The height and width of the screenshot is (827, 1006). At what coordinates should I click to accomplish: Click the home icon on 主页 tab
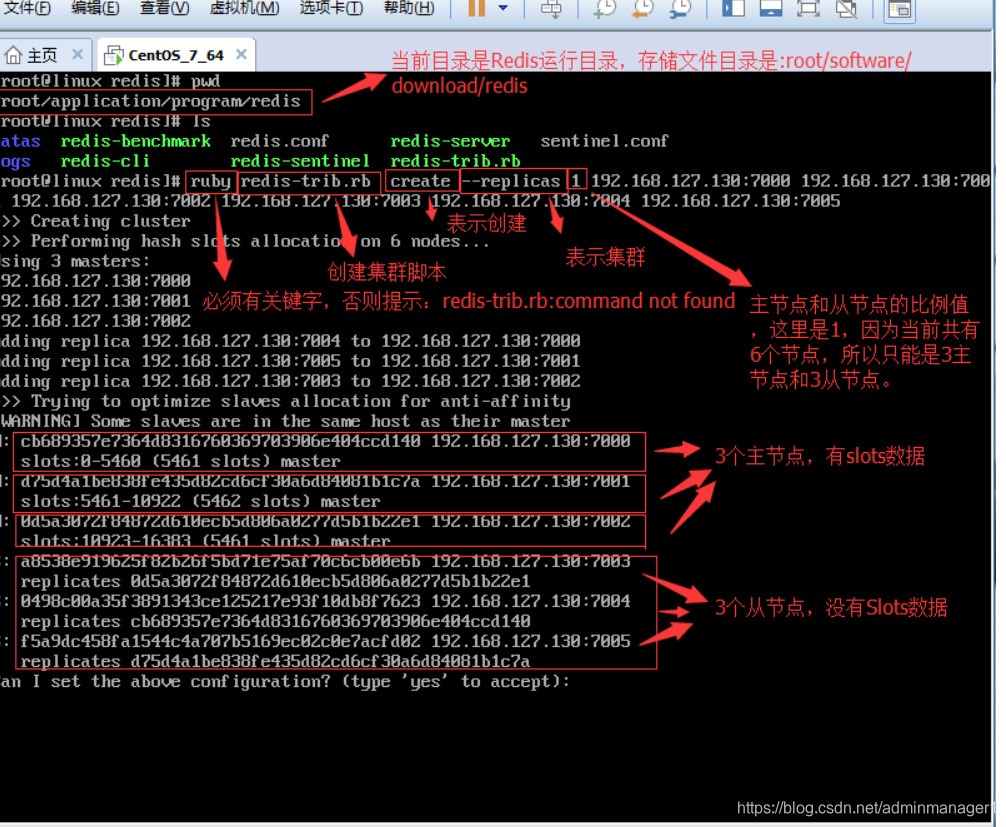pos(13,55)
